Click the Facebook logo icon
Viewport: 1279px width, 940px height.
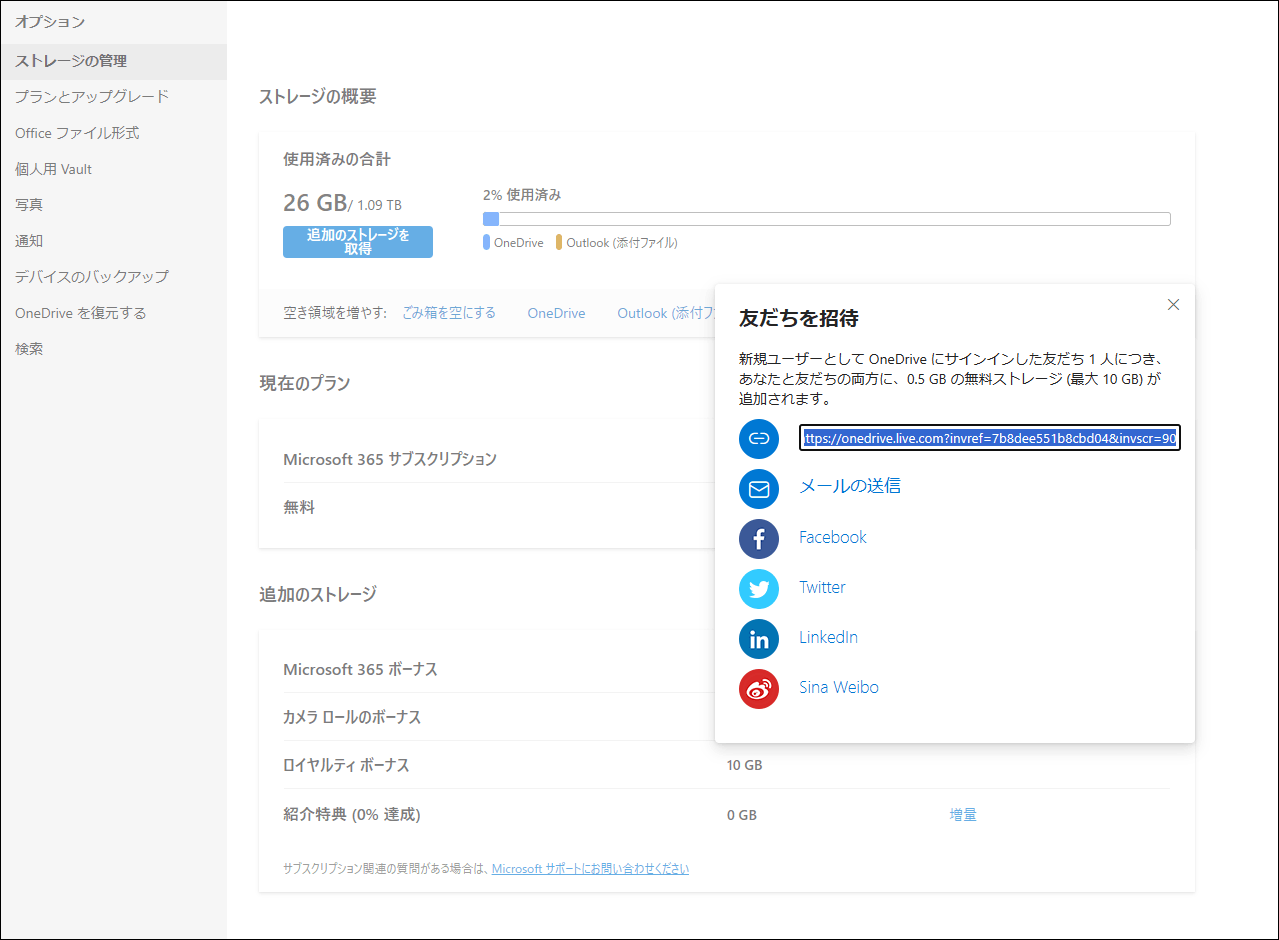tap(759, 539)
